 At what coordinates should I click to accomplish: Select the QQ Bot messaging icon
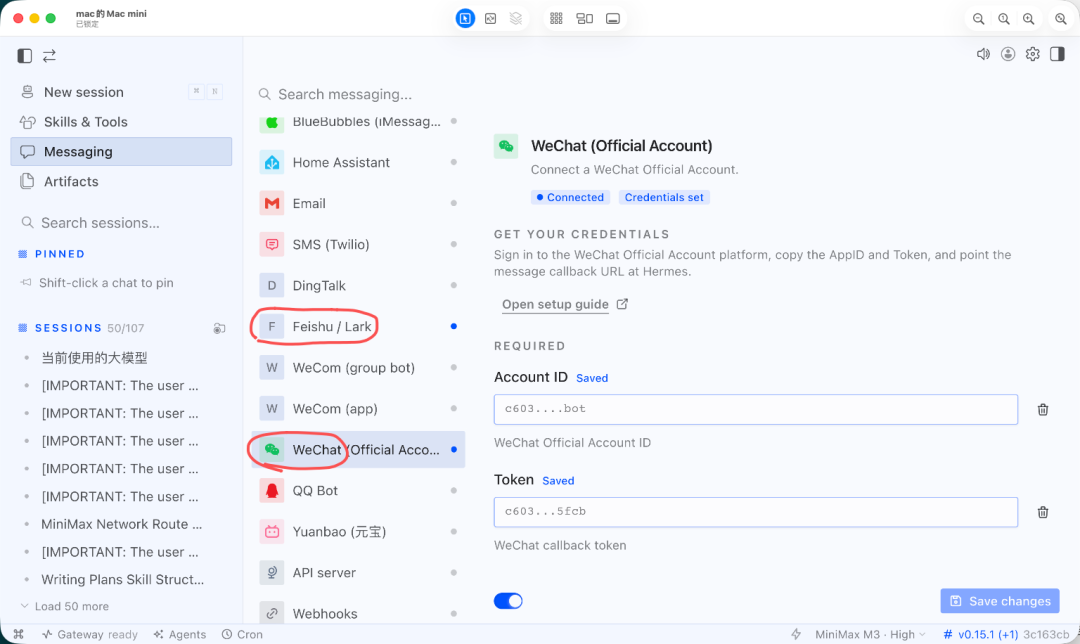click(272, 490)
